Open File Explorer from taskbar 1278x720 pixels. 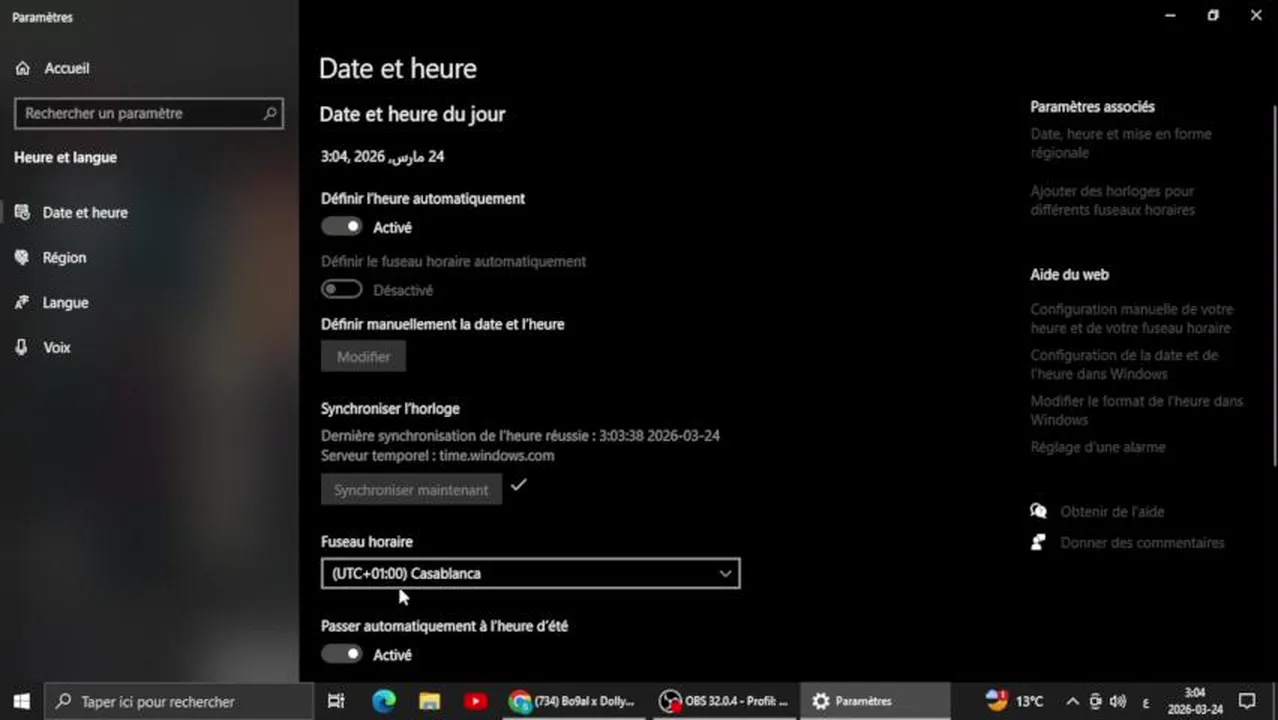[430, 701]
